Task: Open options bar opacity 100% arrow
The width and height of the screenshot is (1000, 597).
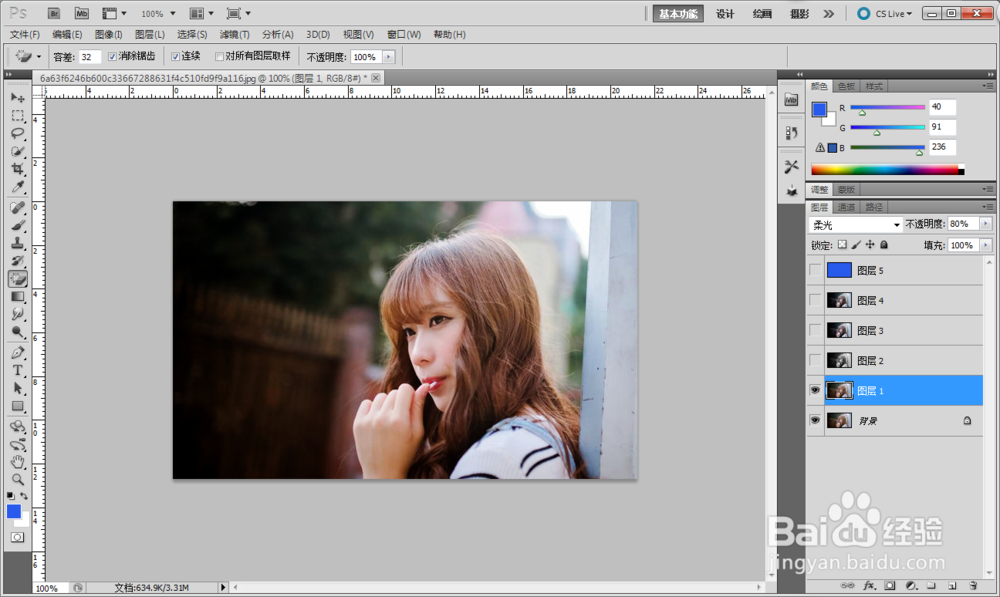Action: pos(388,57)
